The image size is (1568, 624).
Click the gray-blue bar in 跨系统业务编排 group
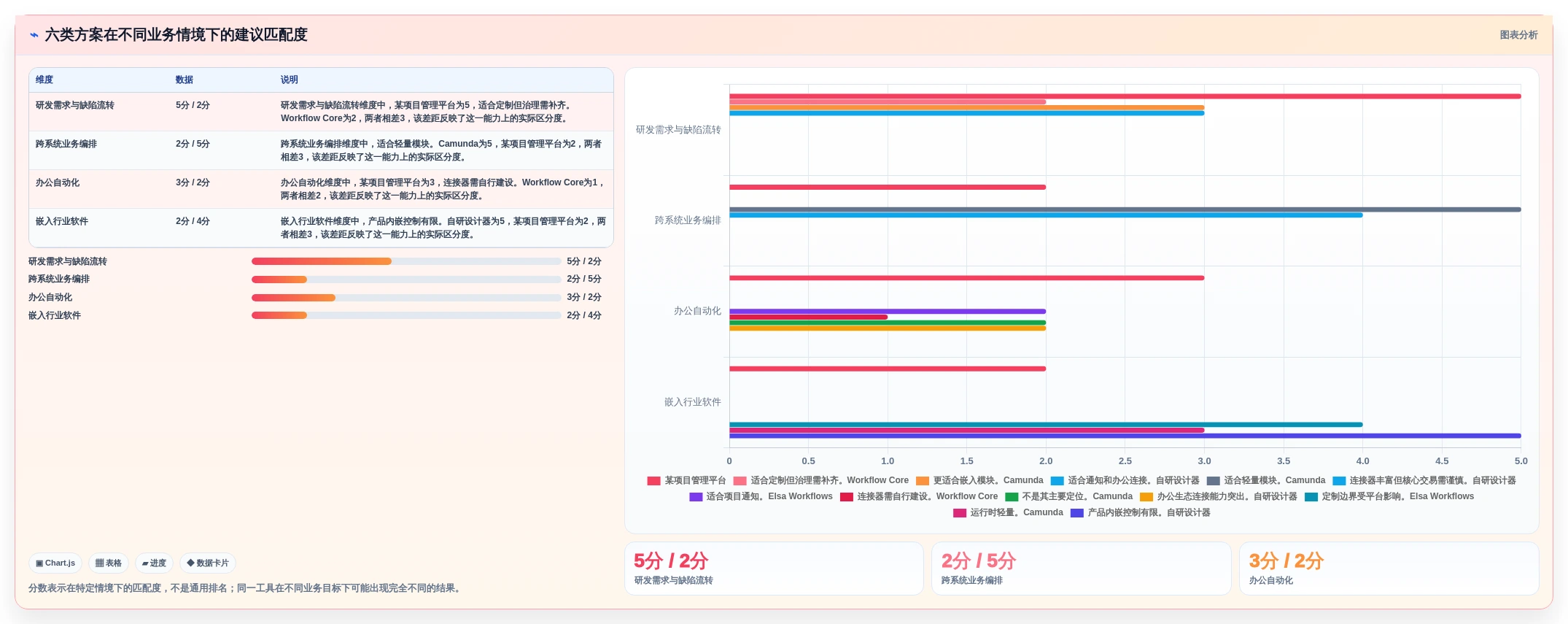[1125, 209]
